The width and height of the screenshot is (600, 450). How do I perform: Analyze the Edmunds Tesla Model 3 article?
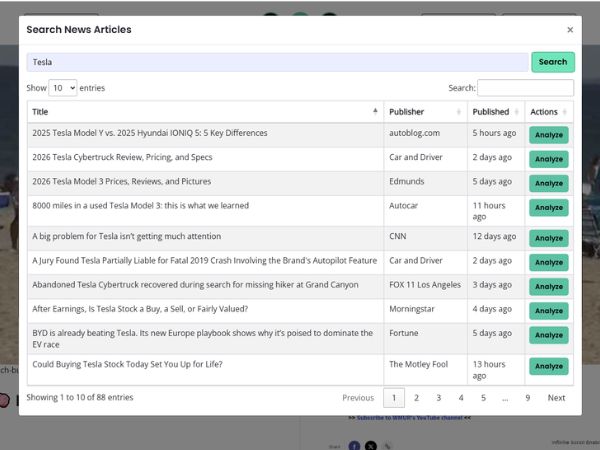tap(548, 183)
